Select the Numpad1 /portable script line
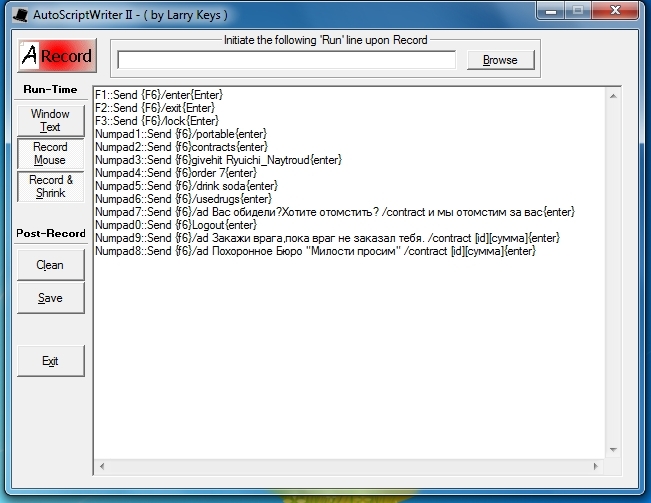This screenshot has height=503, width=651. (181, 133)
